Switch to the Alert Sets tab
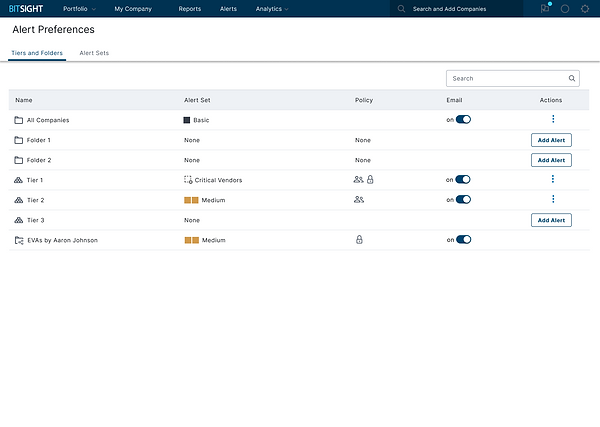The image size is (600, 427). coord(94,53)
